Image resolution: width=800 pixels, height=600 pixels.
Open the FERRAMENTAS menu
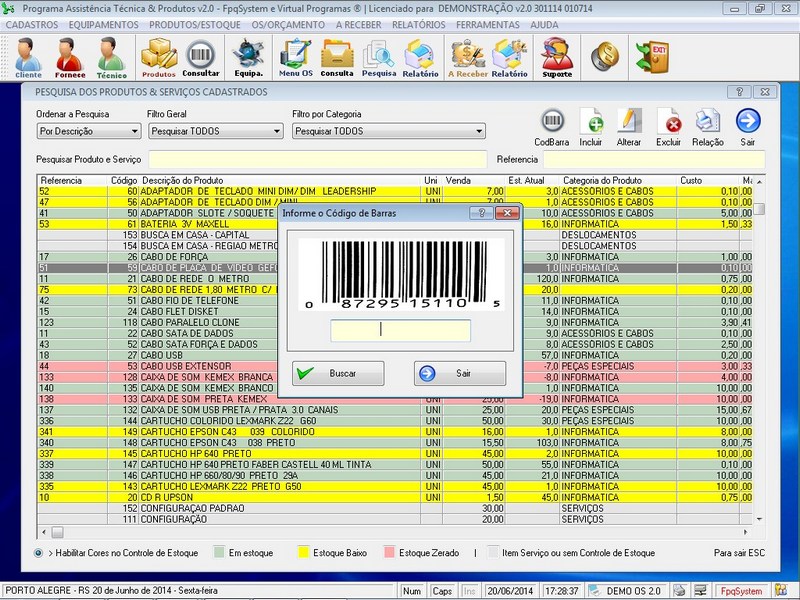click(x=488, y=25)
